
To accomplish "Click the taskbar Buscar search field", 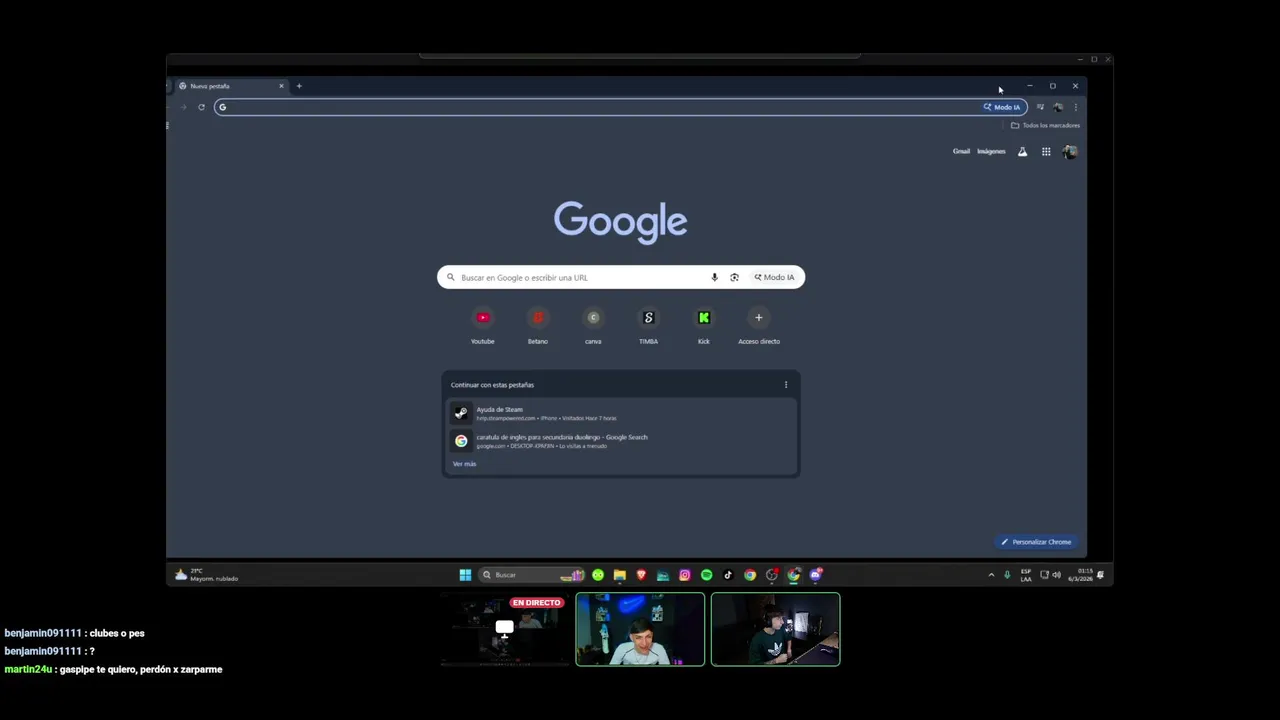I will pos(530,575).
